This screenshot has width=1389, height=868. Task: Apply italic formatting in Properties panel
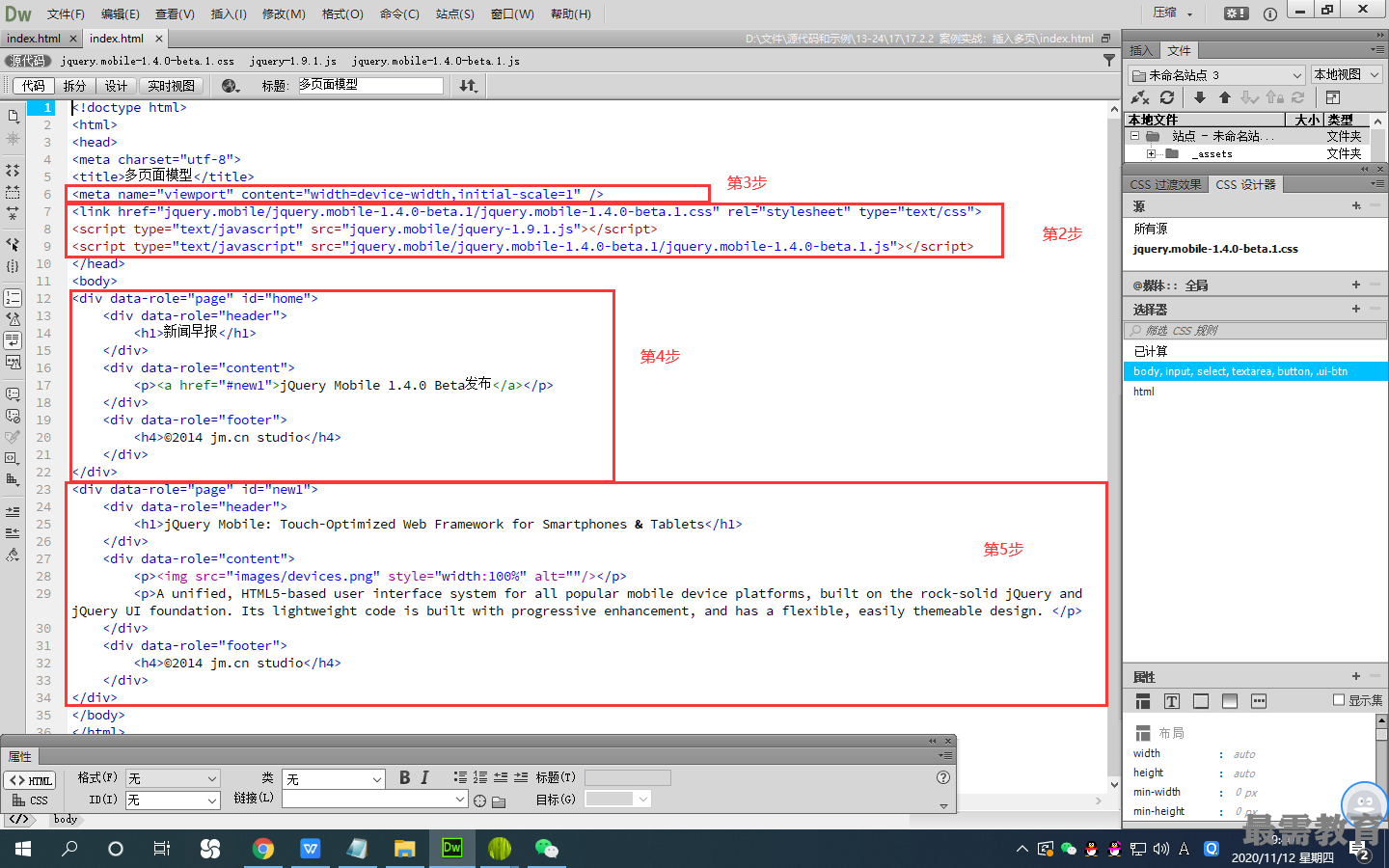pos(424,777)
